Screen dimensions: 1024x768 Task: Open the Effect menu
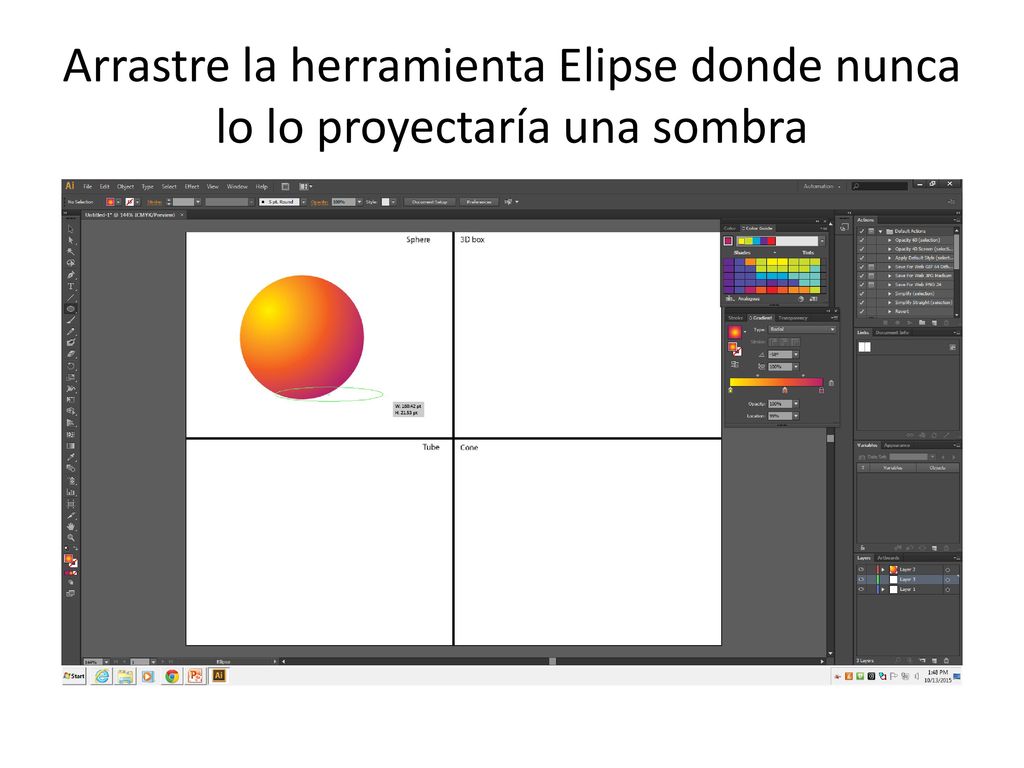point(191,186)
